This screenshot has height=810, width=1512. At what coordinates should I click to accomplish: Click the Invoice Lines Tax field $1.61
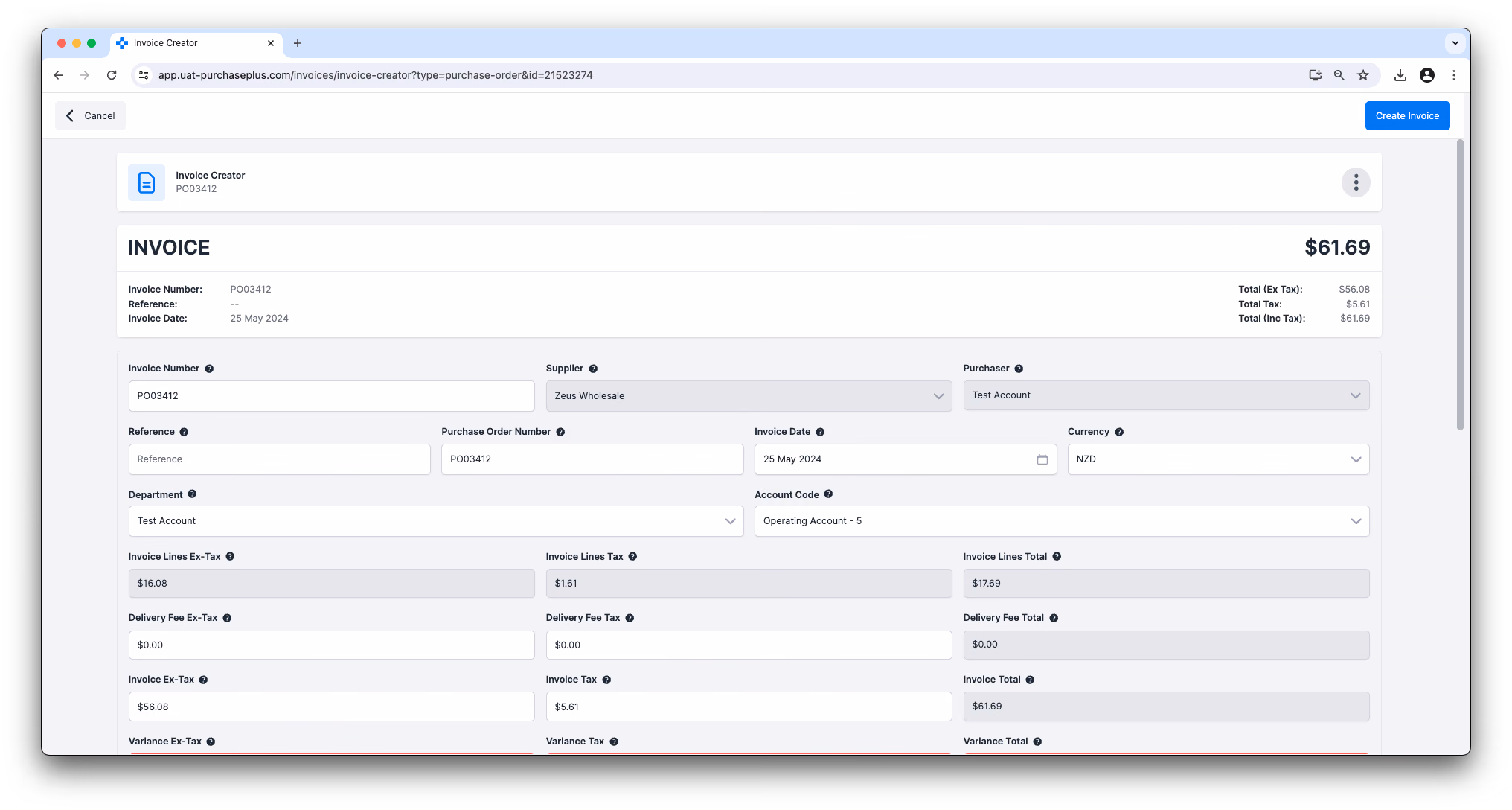(749, 584)
